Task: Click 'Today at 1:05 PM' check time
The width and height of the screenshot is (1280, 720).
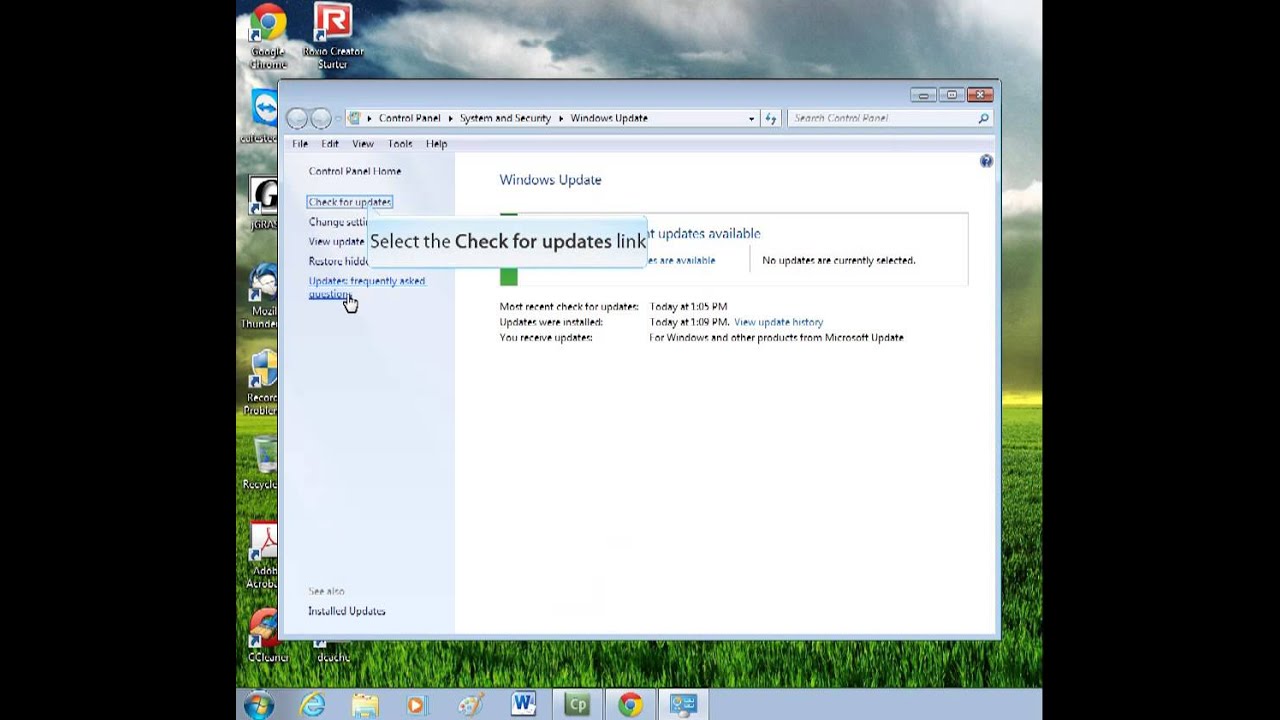Action: 688,306
